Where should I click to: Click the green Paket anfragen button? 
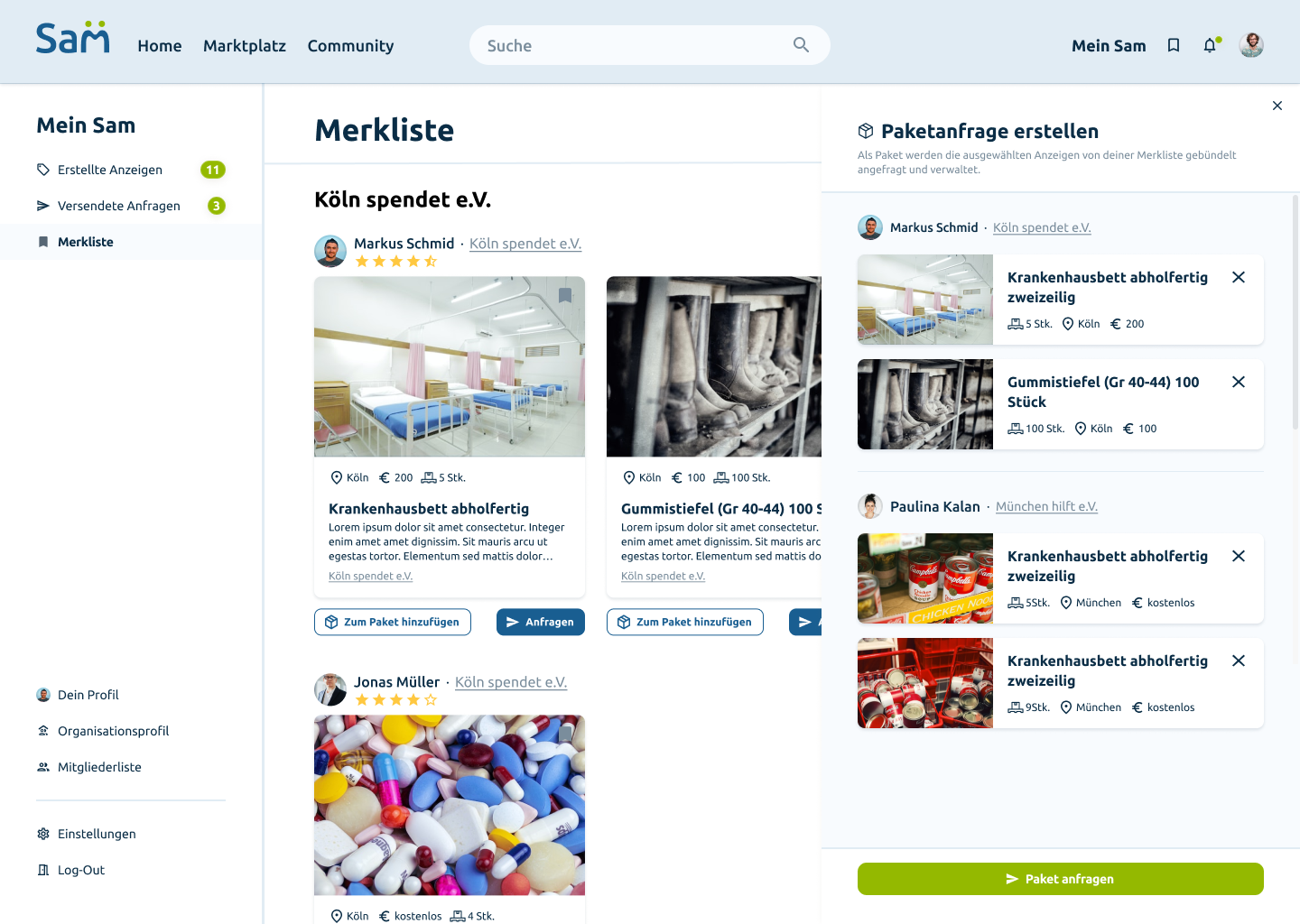point(1061,879)
